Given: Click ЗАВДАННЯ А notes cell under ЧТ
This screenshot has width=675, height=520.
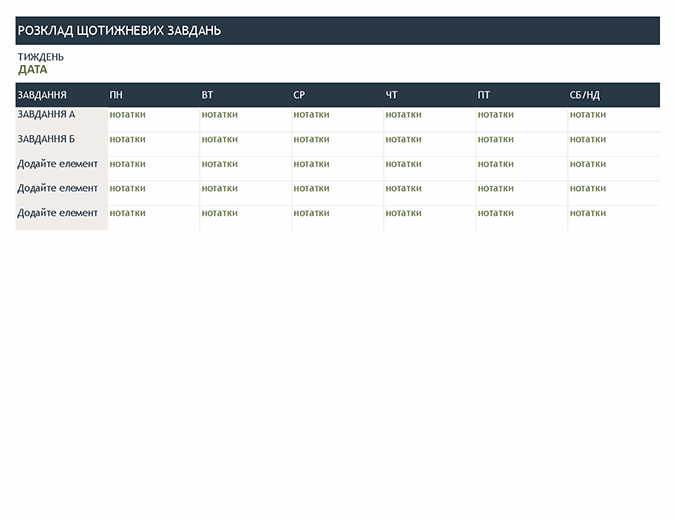Looking at the screenshot, I should point(404,115).
